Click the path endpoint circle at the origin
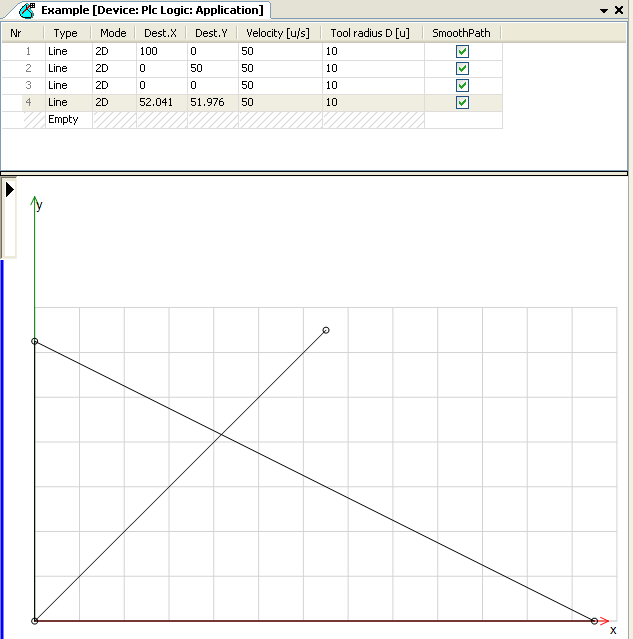The image size is (633, 639). 35,621
